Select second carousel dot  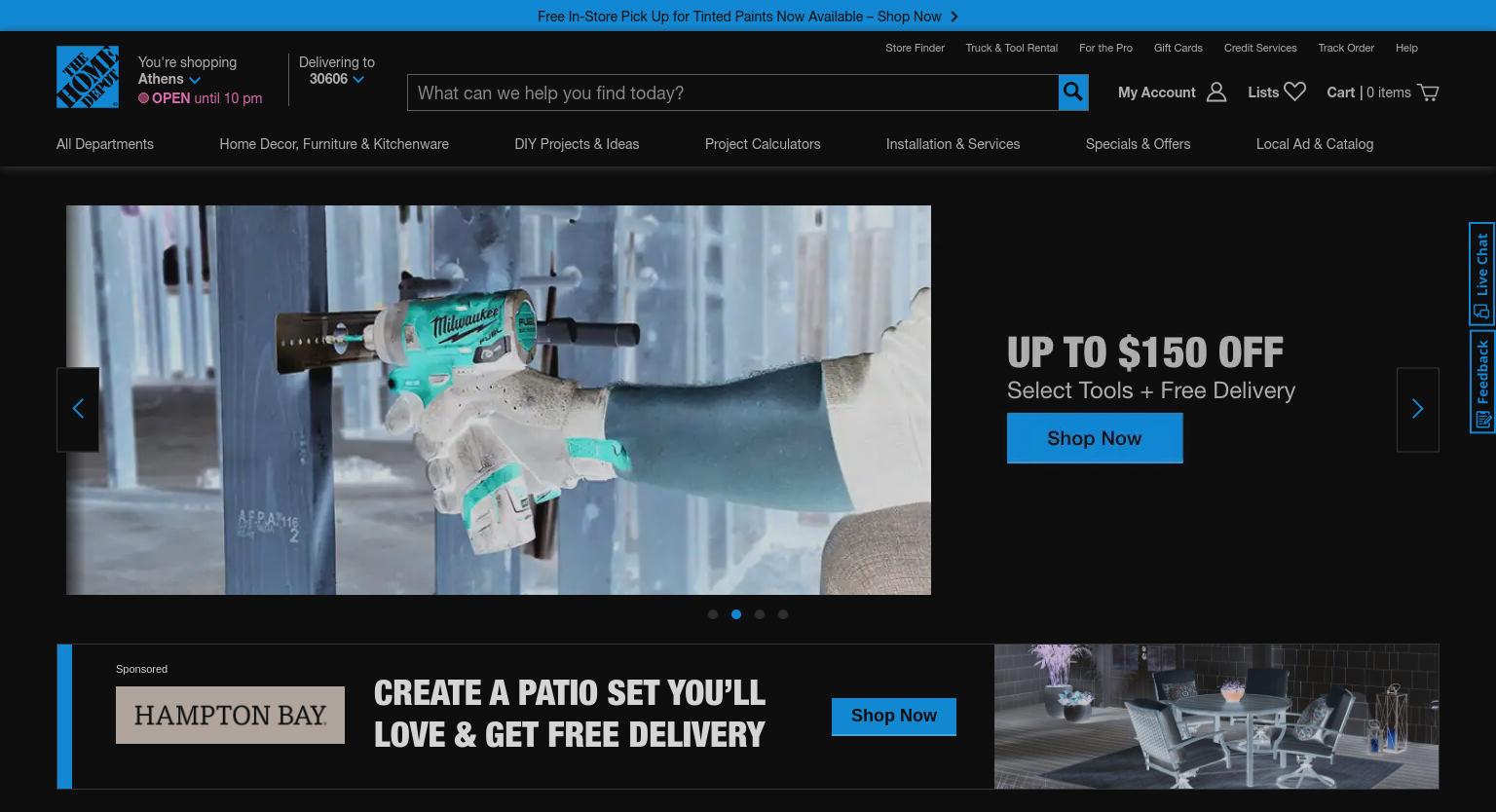point(736,614)
